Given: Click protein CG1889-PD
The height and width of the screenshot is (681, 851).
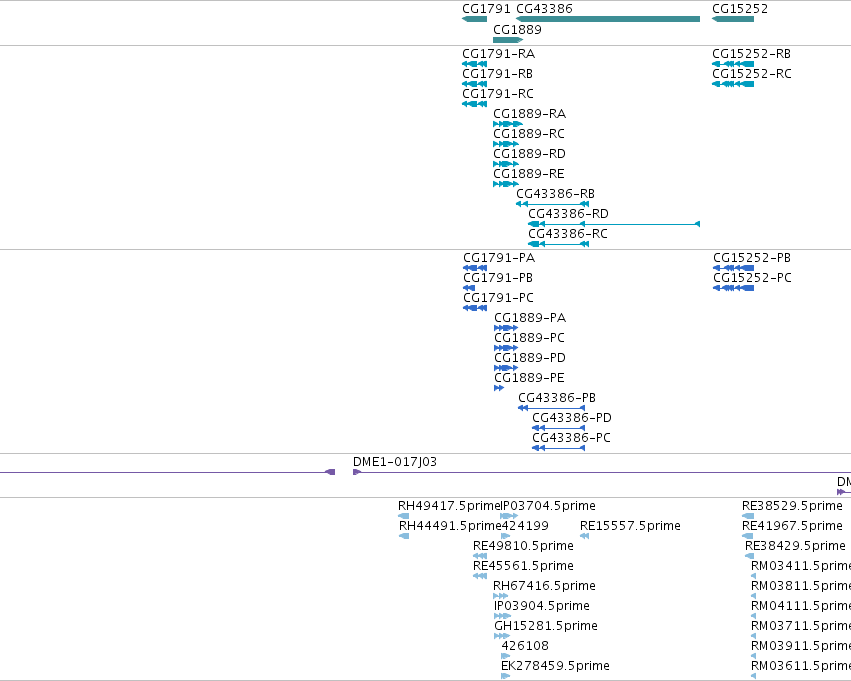Looking at the screenshot, I should coord(530,358).
